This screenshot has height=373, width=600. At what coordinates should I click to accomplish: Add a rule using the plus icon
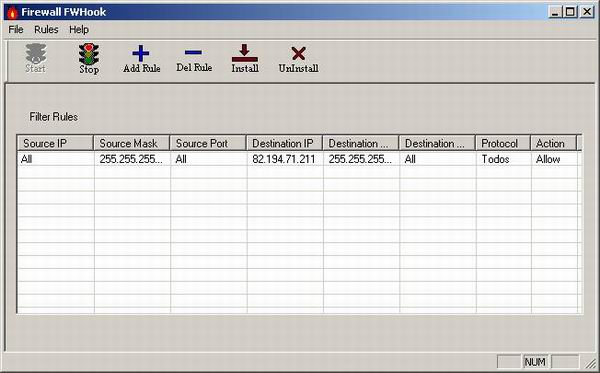click(141, 59)
